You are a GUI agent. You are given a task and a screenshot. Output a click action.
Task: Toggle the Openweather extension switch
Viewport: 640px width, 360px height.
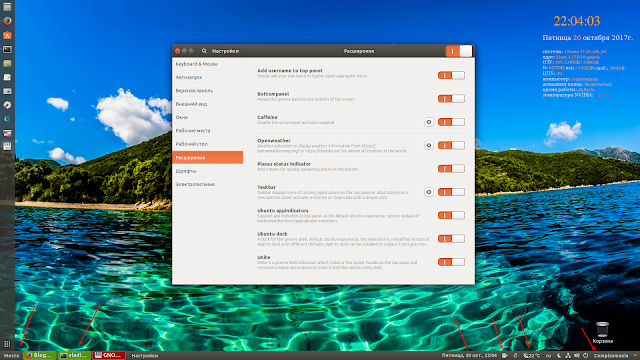451,145
